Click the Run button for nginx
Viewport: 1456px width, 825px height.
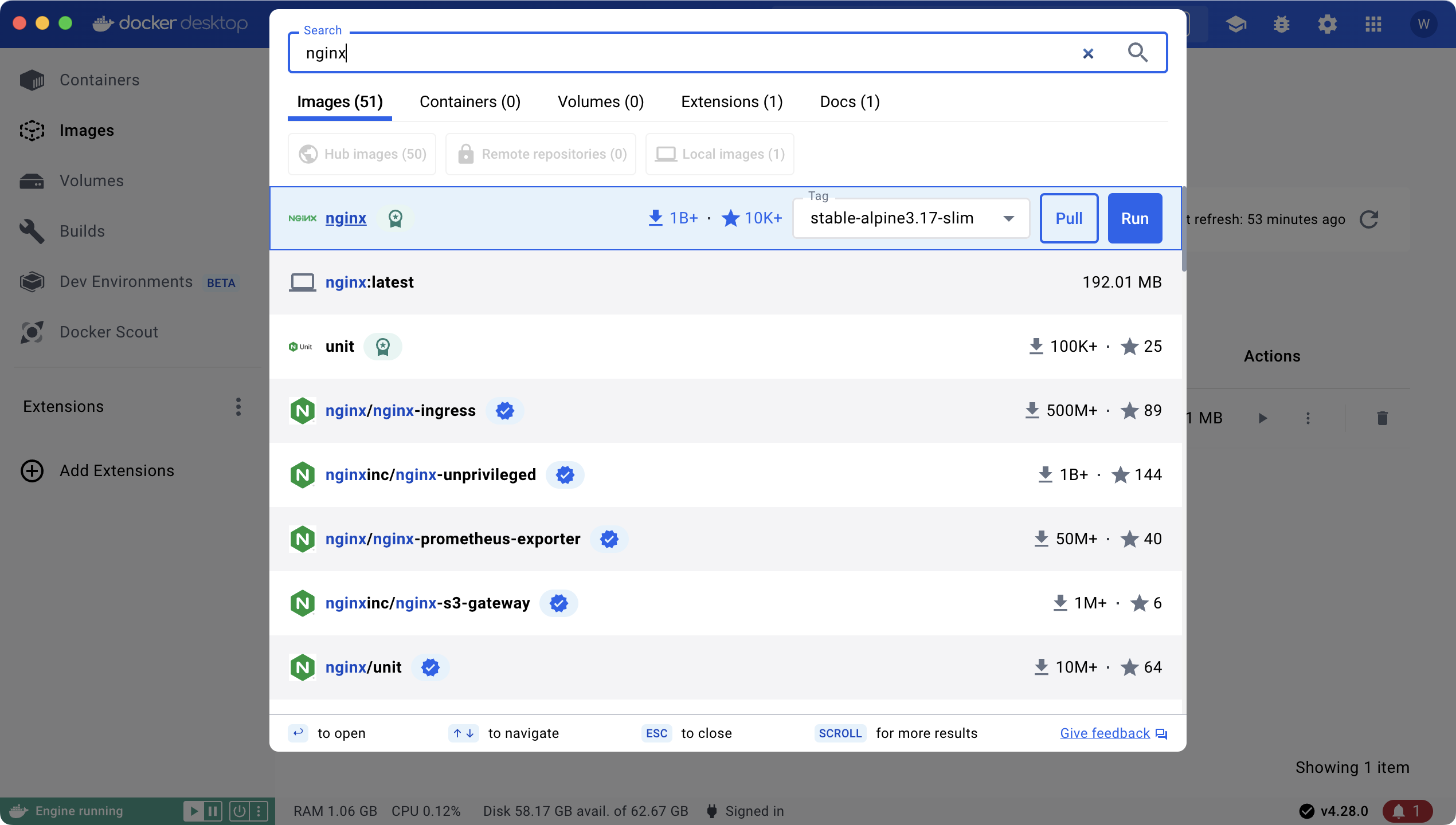(x=1135, y=218)
